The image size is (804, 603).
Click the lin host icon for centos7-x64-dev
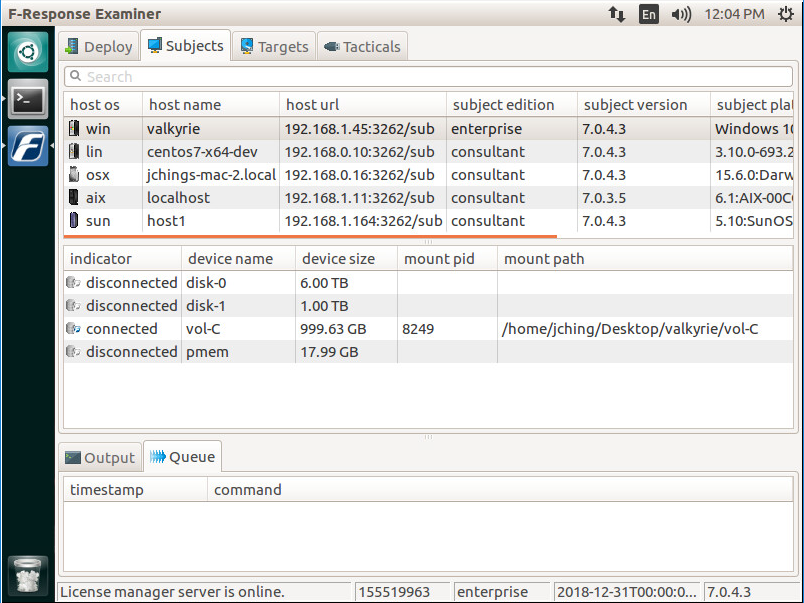pyautogui.click(x=74, y=151)
